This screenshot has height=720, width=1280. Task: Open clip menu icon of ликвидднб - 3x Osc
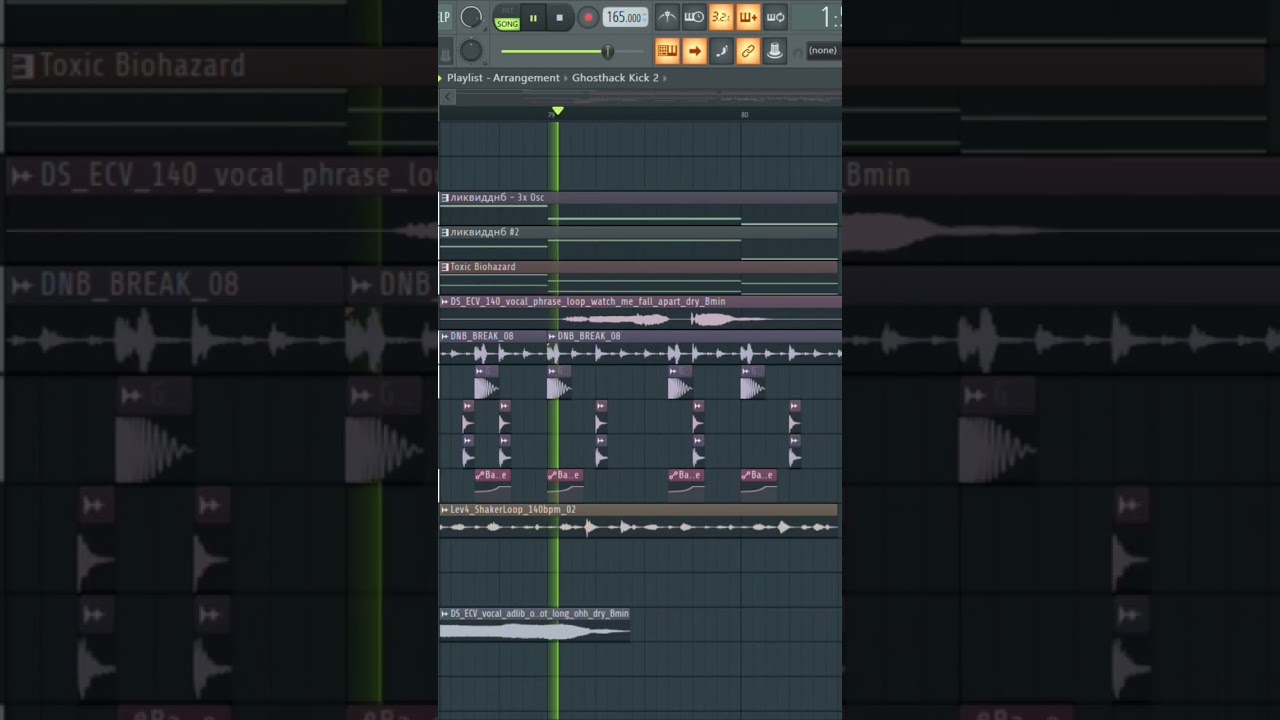coord(445,198)
